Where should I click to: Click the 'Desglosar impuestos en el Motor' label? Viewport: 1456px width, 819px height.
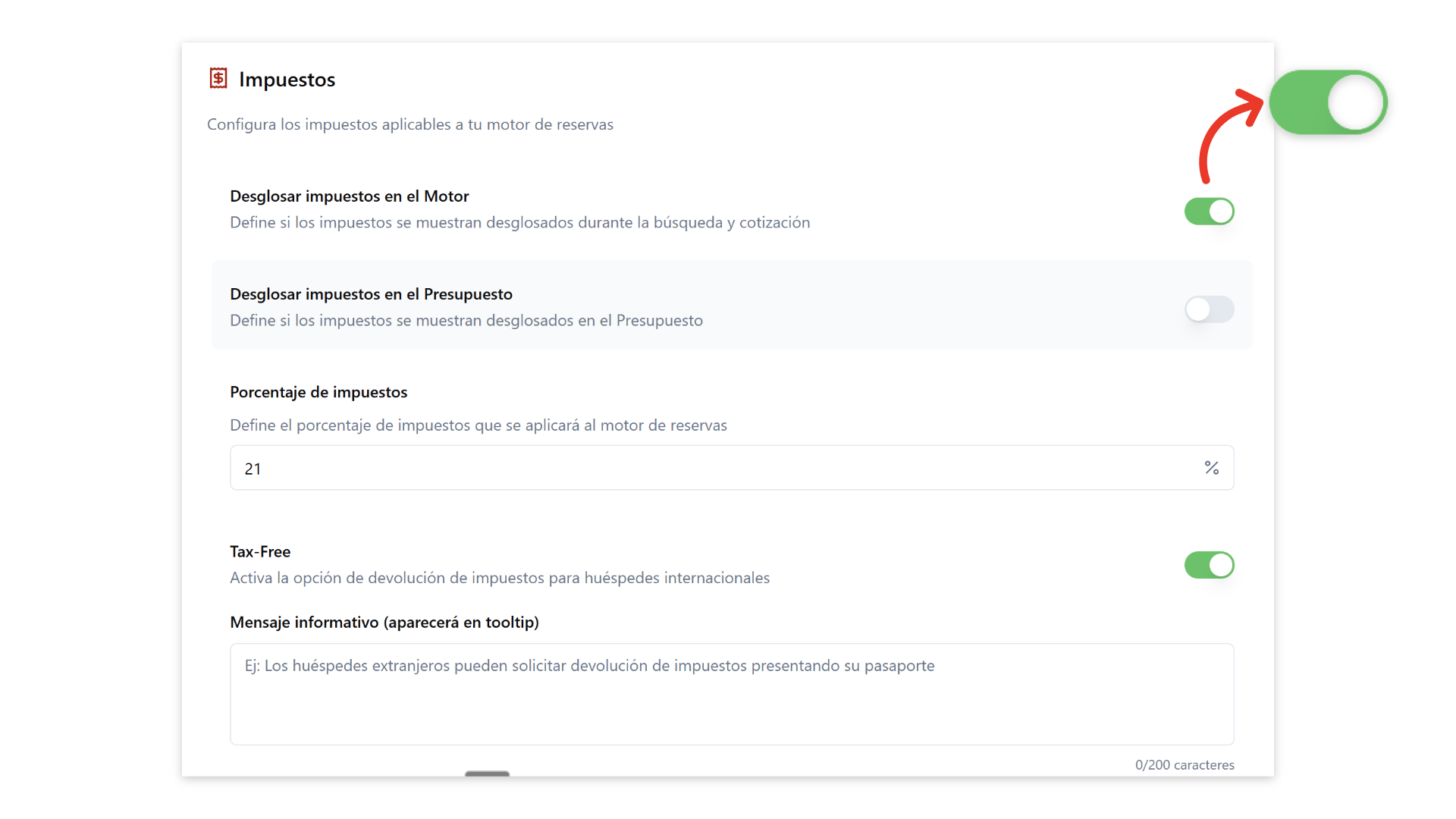pos(350,196)
